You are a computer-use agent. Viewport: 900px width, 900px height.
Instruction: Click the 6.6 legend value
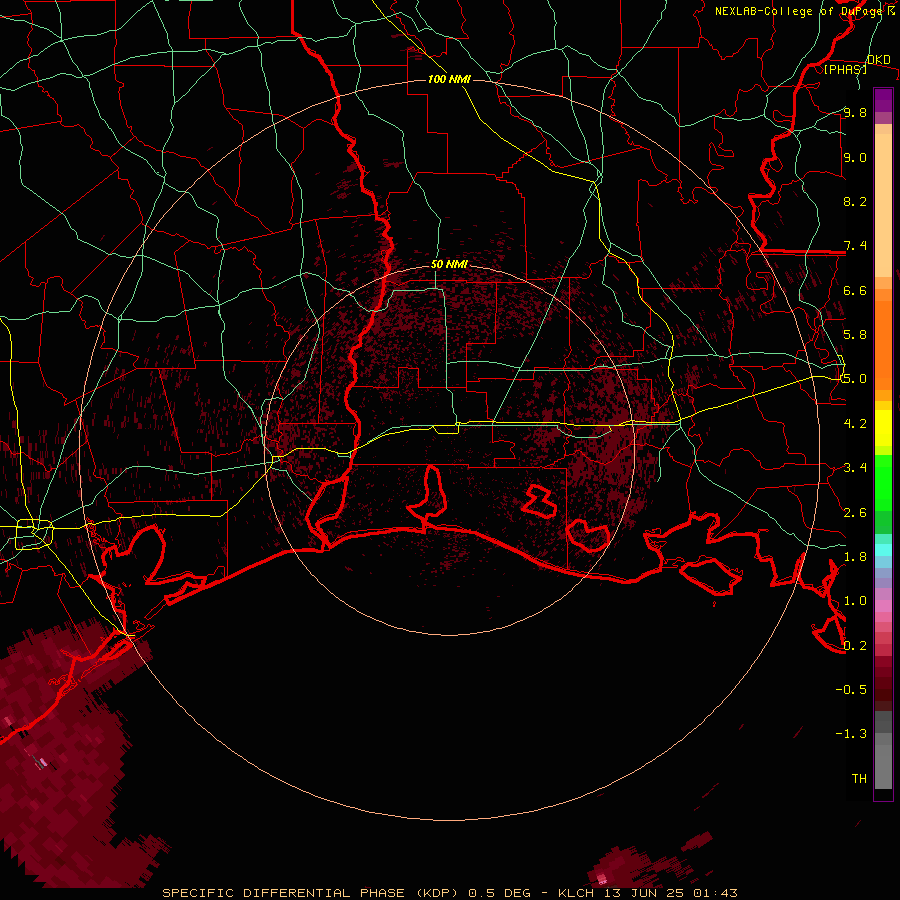coord(855,290)
